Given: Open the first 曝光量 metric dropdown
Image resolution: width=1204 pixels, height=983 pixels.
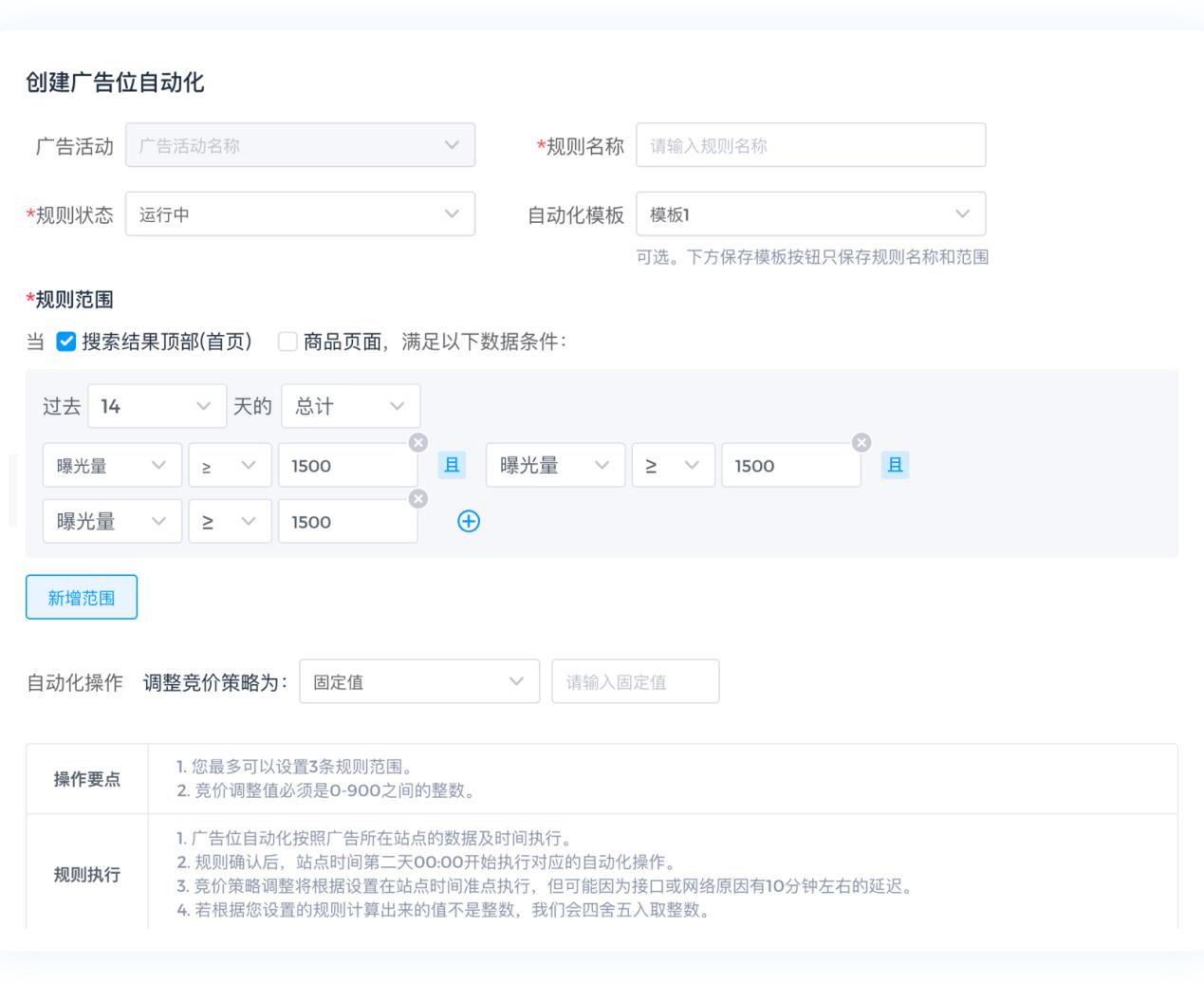Looking at the screenshot, I should click(112, 466).
